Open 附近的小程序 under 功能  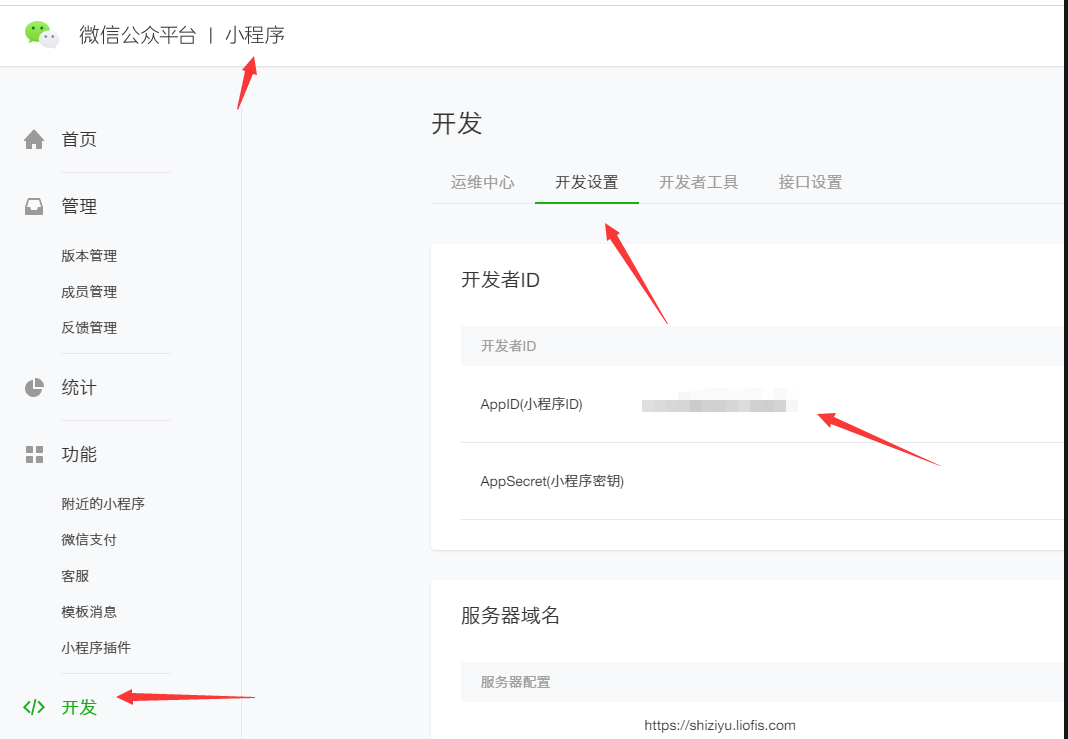pos(103,504)
